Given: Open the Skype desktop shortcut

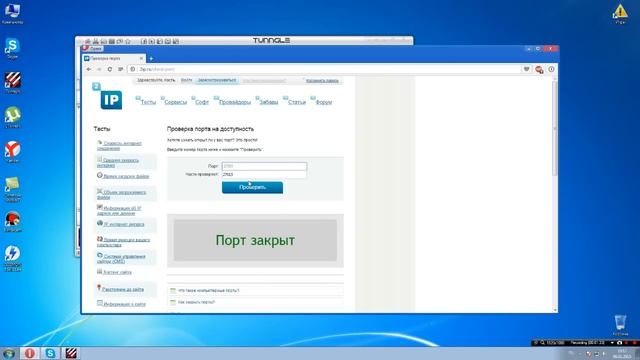Looking at the screenshot, I should click(12, 48).
